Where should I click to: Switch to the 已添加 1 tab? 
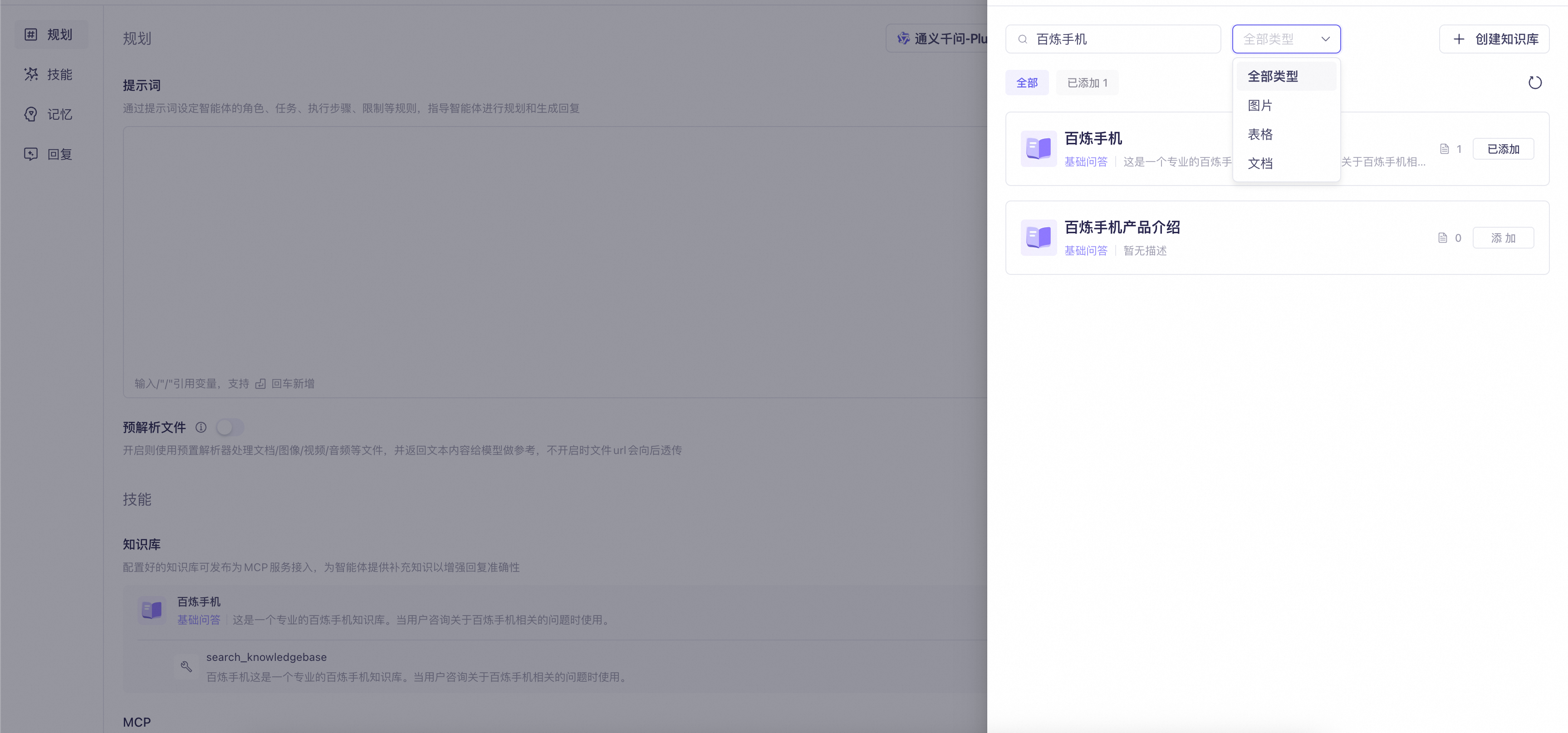coord(1087,83)
